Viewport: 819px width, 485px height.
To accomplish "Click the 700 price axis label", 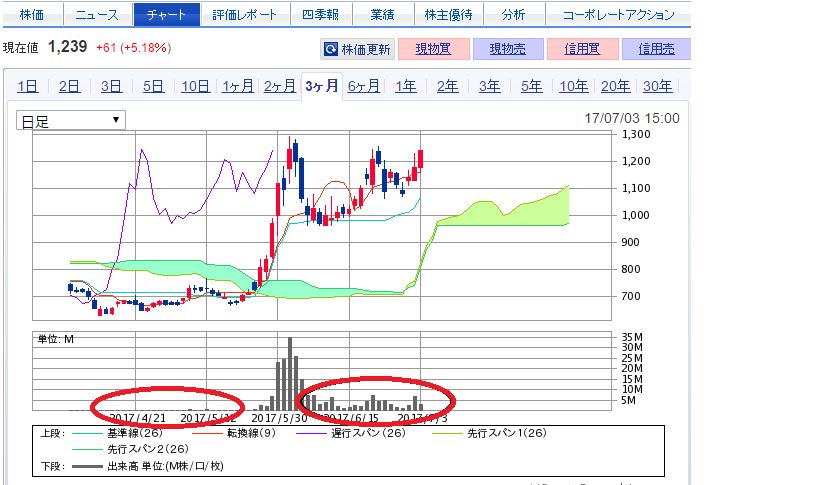I will (x=630, y=296).
